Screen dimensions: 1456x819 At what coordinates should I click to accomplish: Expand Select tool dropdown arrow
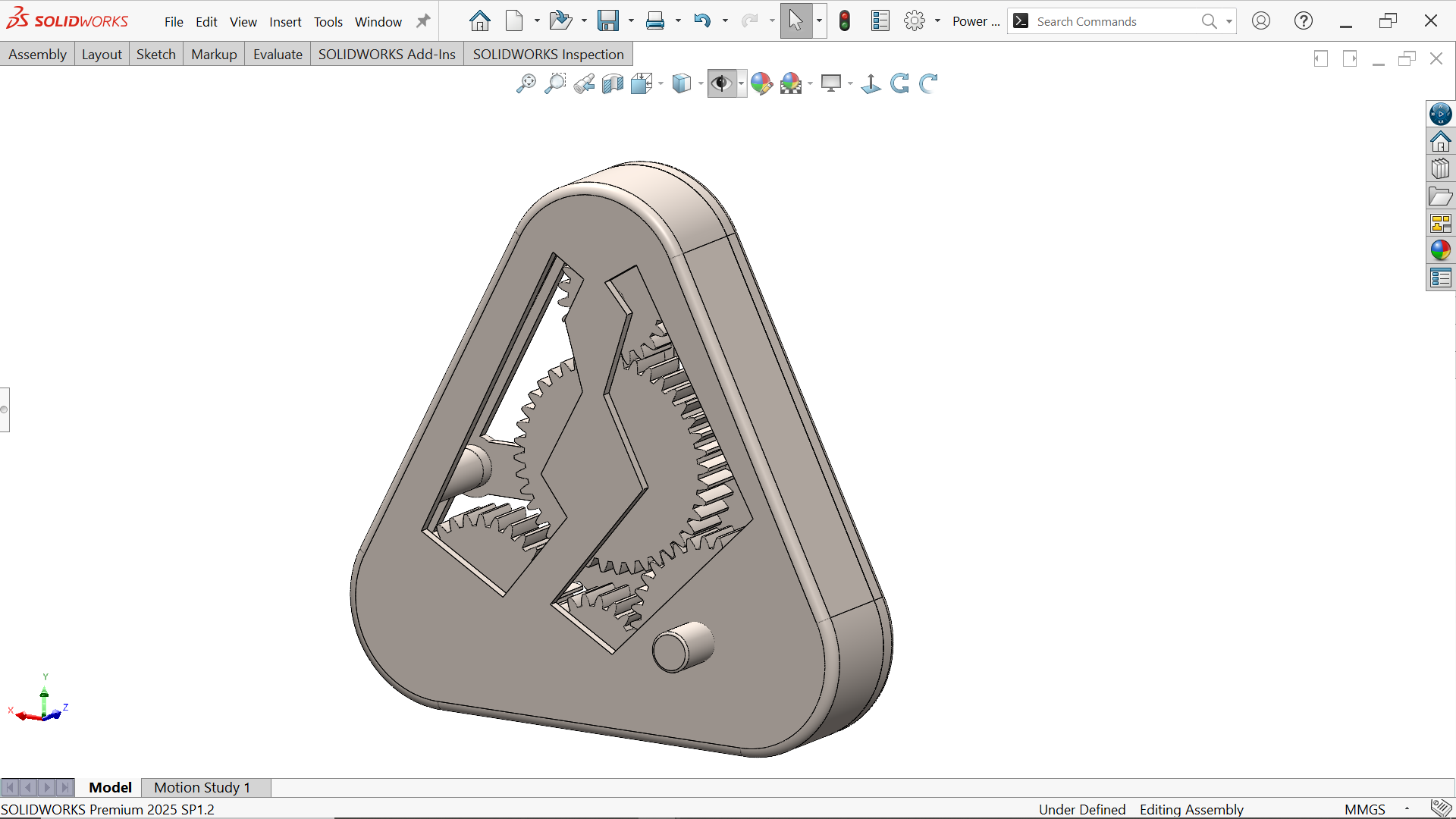[x=819, y=21]
